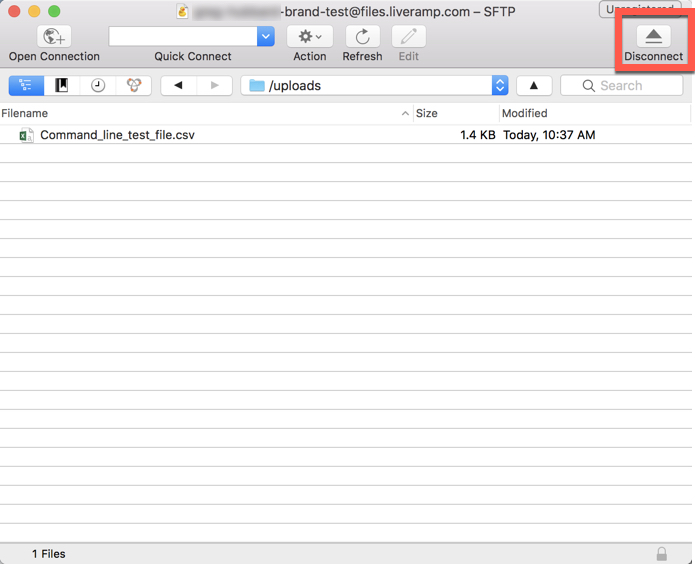The height and width of the screenshot is (564, 695).
Task: Expand the Quick Connect dropdown arrow
Action: [x=266, y=36]
